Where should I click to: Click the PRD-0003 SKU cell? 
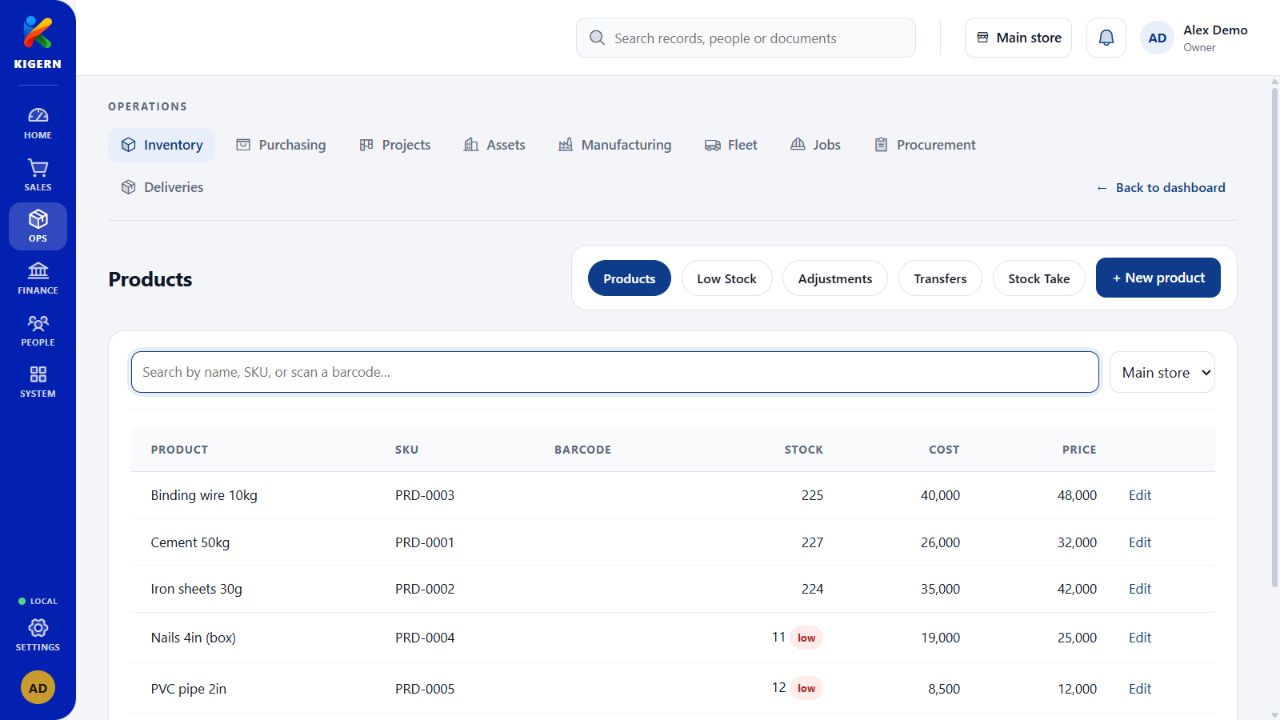[x=425, y=495]
